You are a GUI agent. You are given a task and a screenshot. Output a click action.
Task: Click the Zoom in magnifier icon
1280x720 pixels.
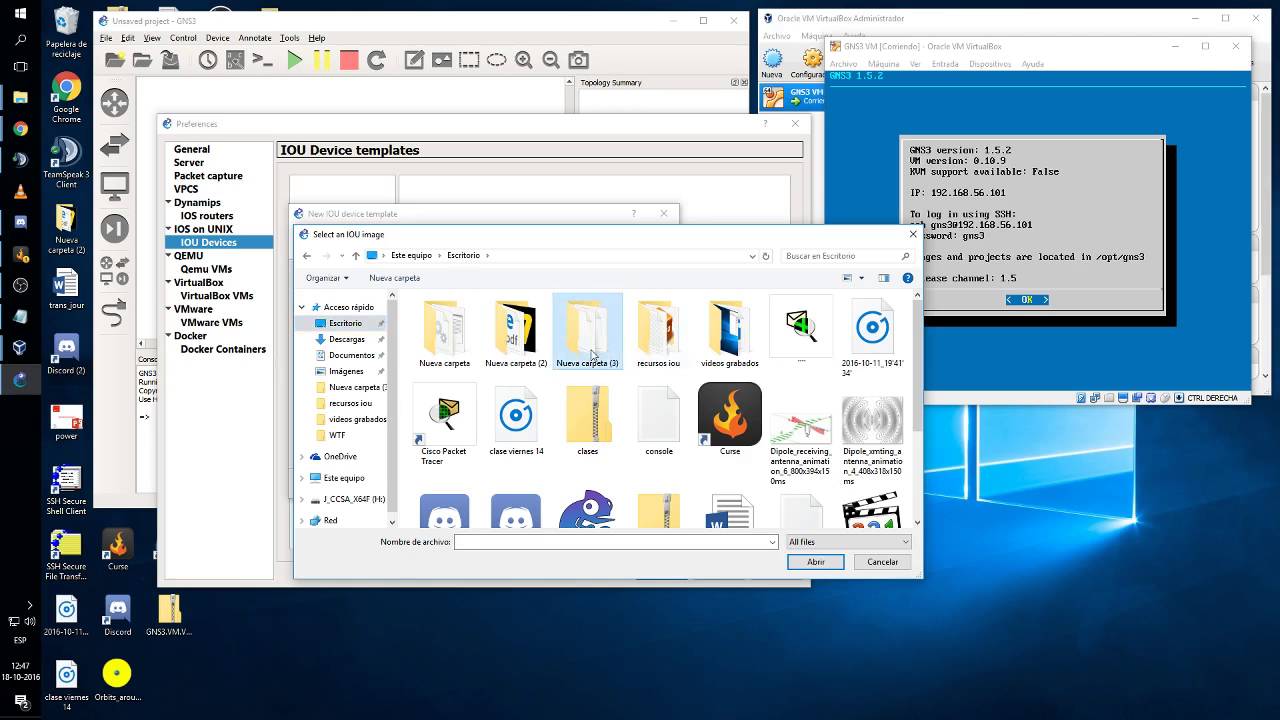(524, 60)
